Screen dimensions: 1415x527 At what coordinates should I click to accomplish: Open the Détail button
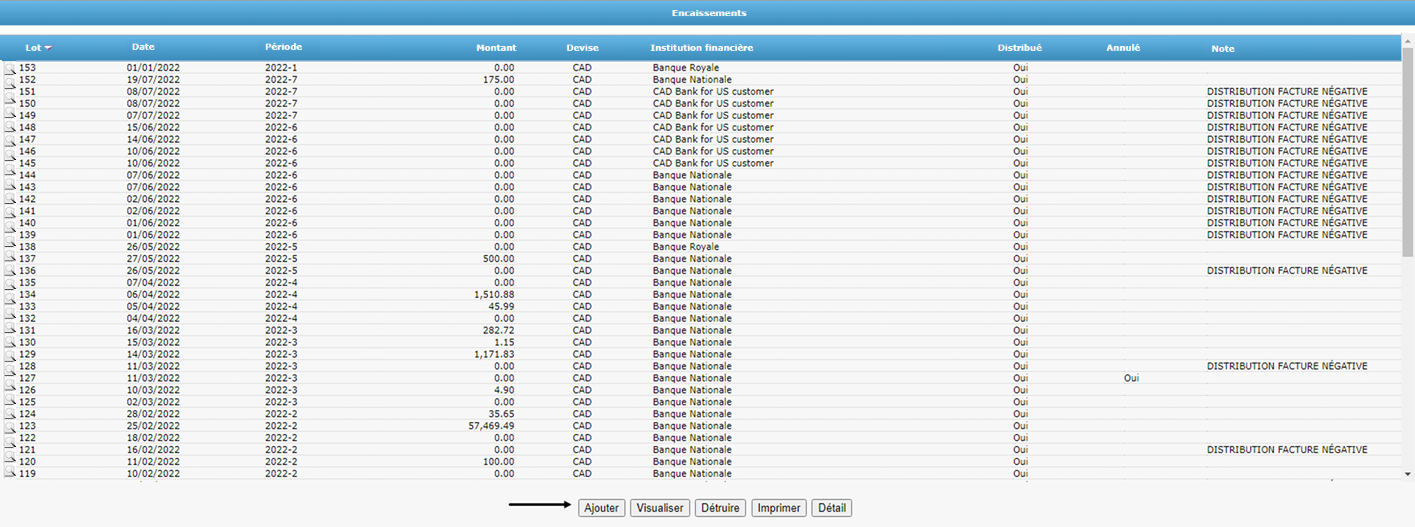(x=831, y=508)
